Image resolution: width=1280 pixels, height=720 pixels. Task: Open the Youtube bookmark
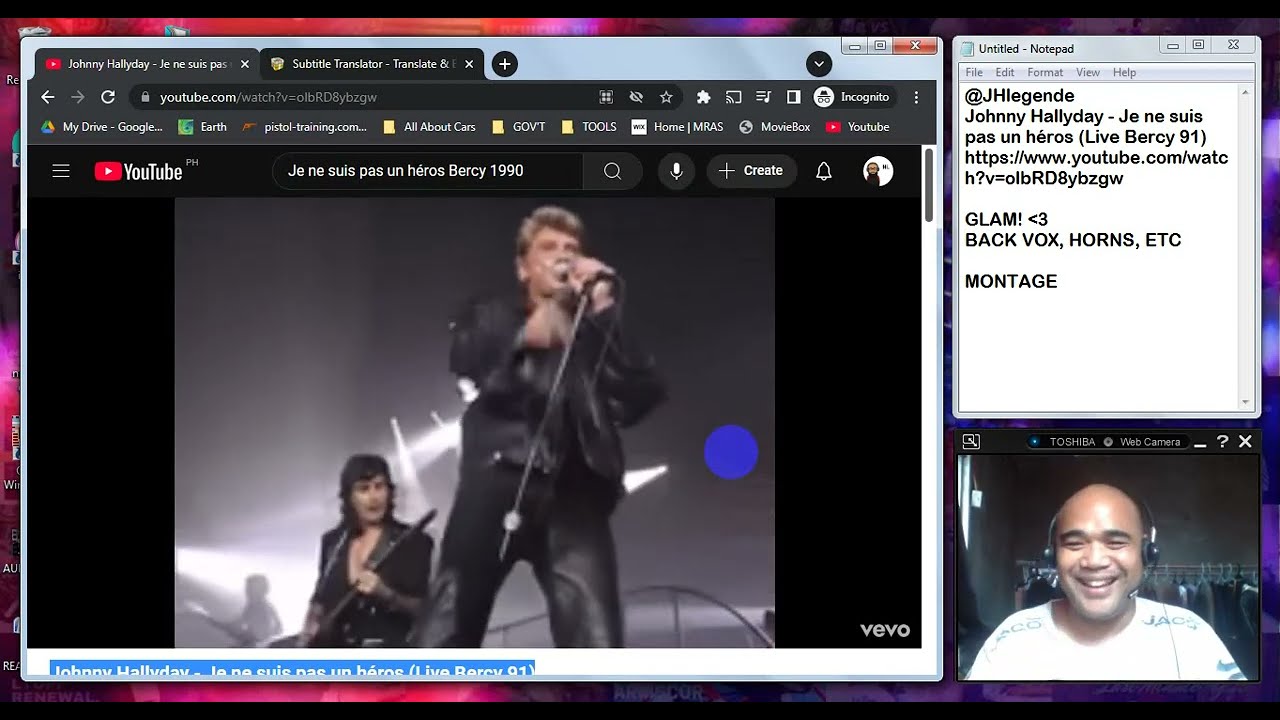(x=857, y=127)
